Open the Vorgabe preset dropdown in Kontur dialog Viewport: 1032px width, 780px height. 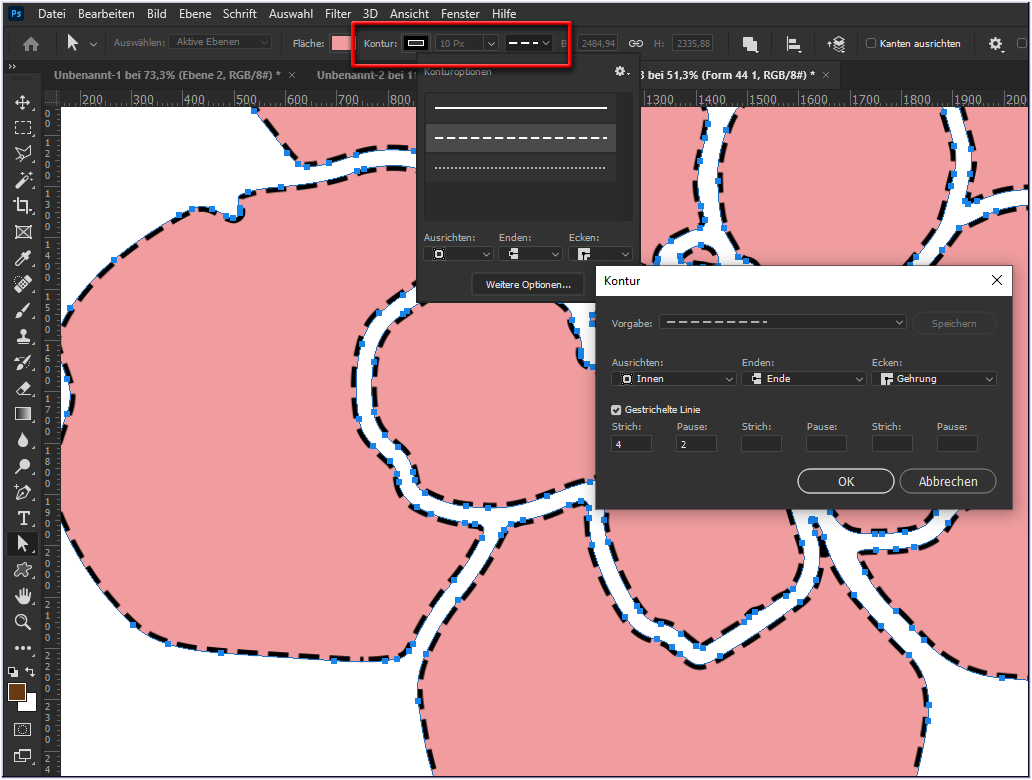tap(781, 322)
